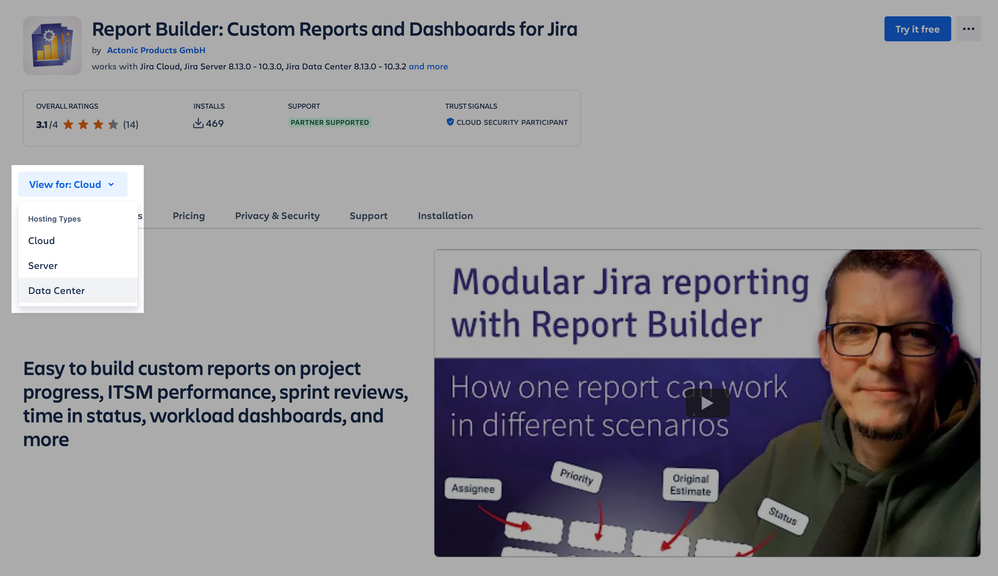
Task: Click the Hosting Types heading
Action: coord(54,219)
